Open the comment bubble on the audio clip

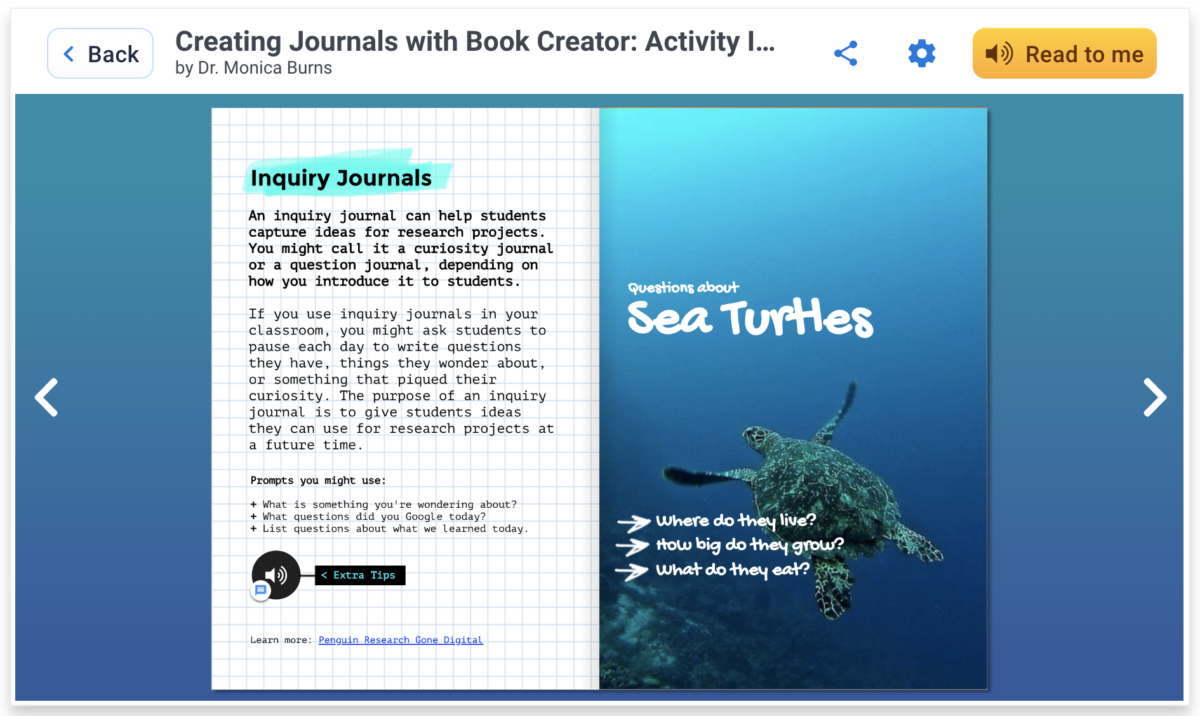261,590
